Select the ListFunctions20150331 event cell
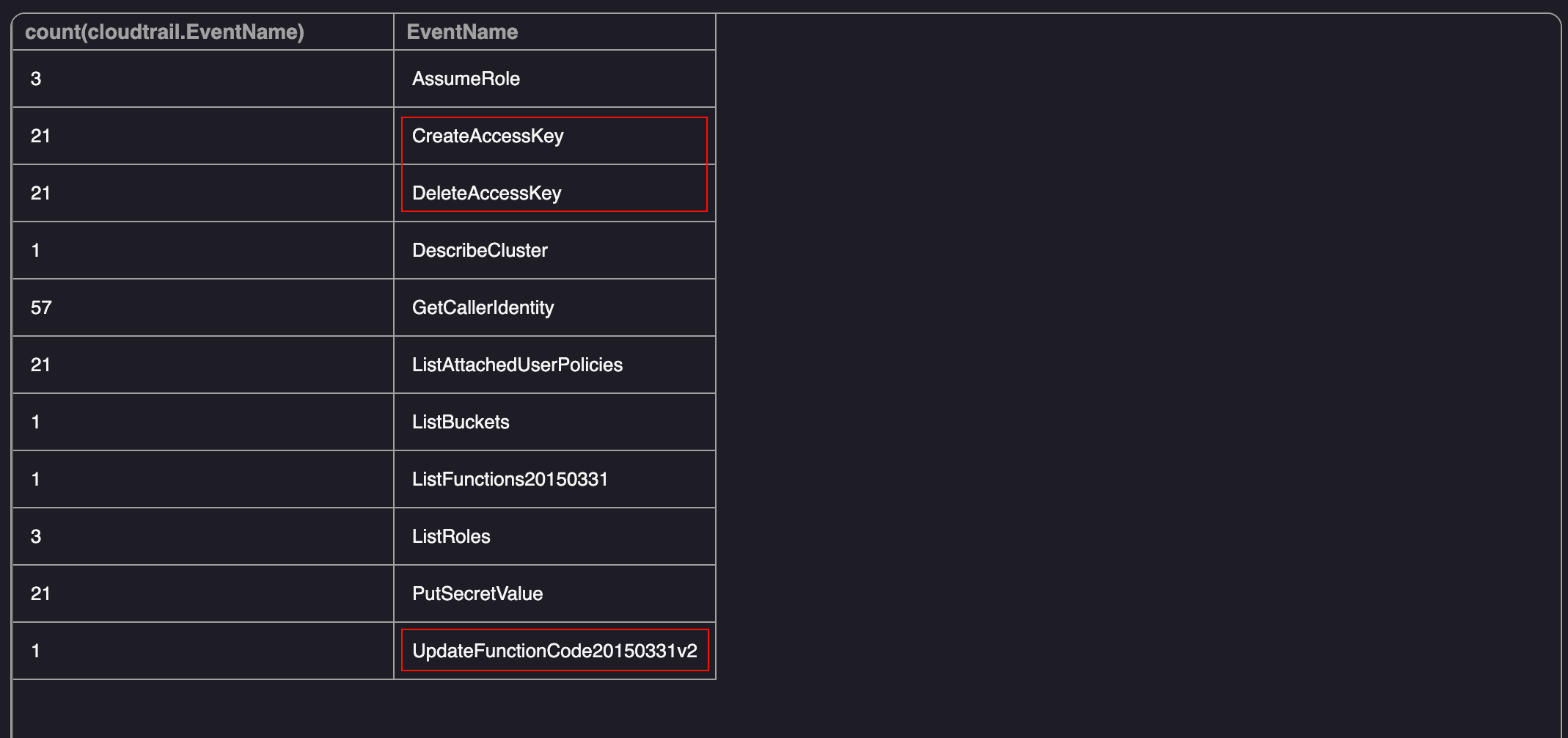 (510, 480)
